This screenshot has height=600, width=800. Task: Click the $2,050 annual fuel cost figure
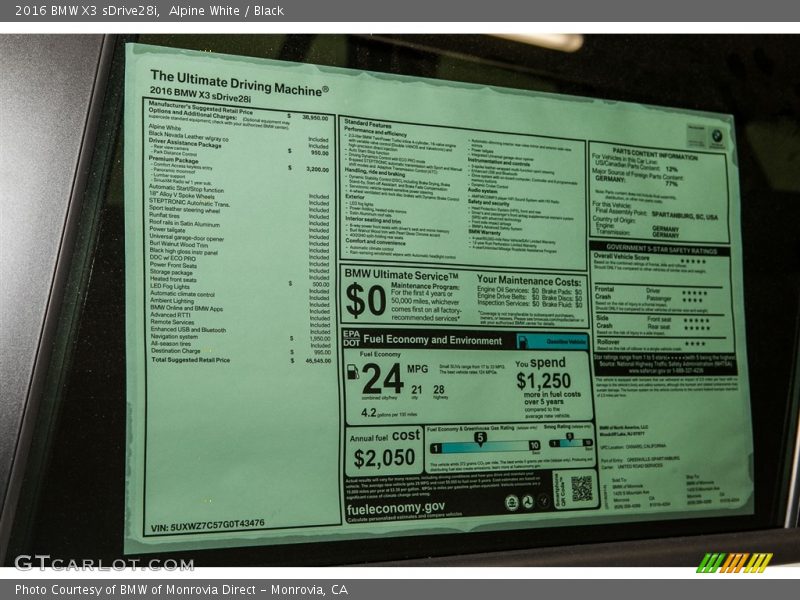(x=385, y=458)
